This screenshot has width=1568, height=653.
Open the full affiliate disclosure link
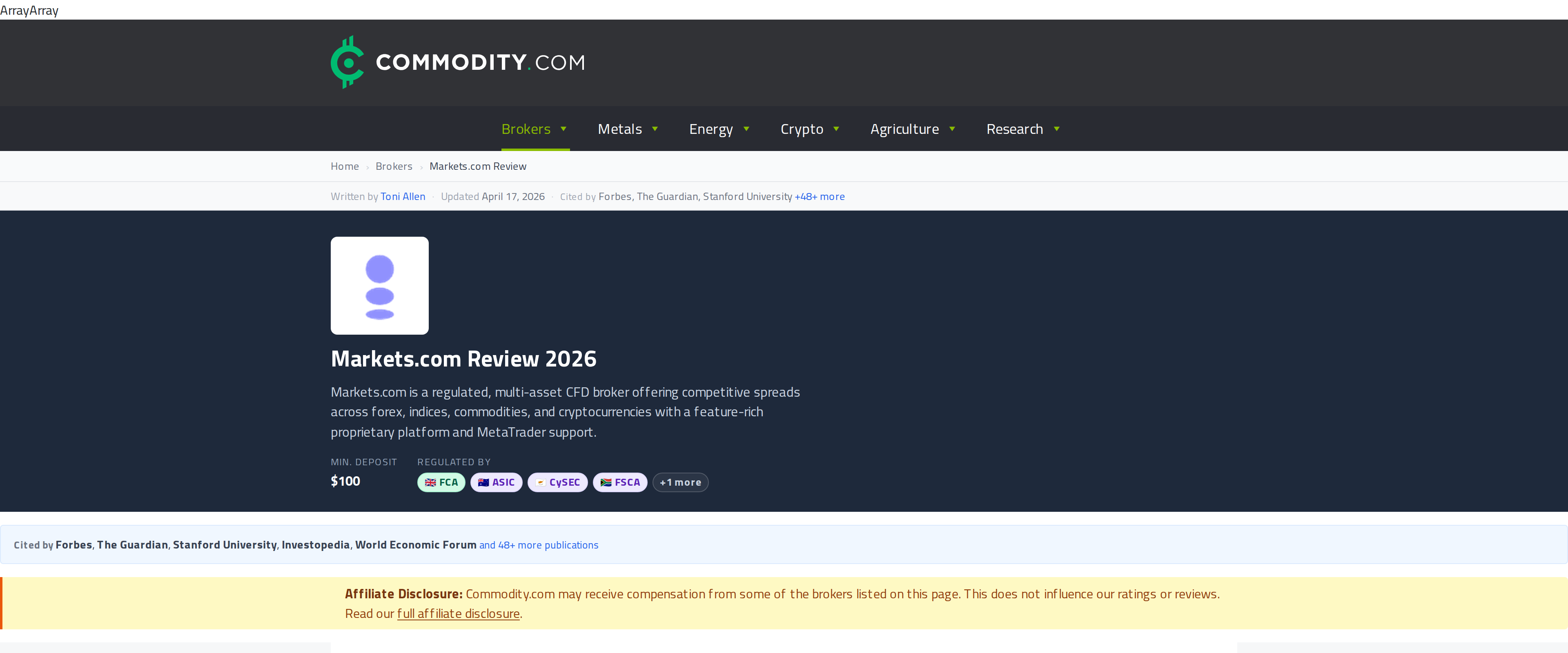click(458, 613)
